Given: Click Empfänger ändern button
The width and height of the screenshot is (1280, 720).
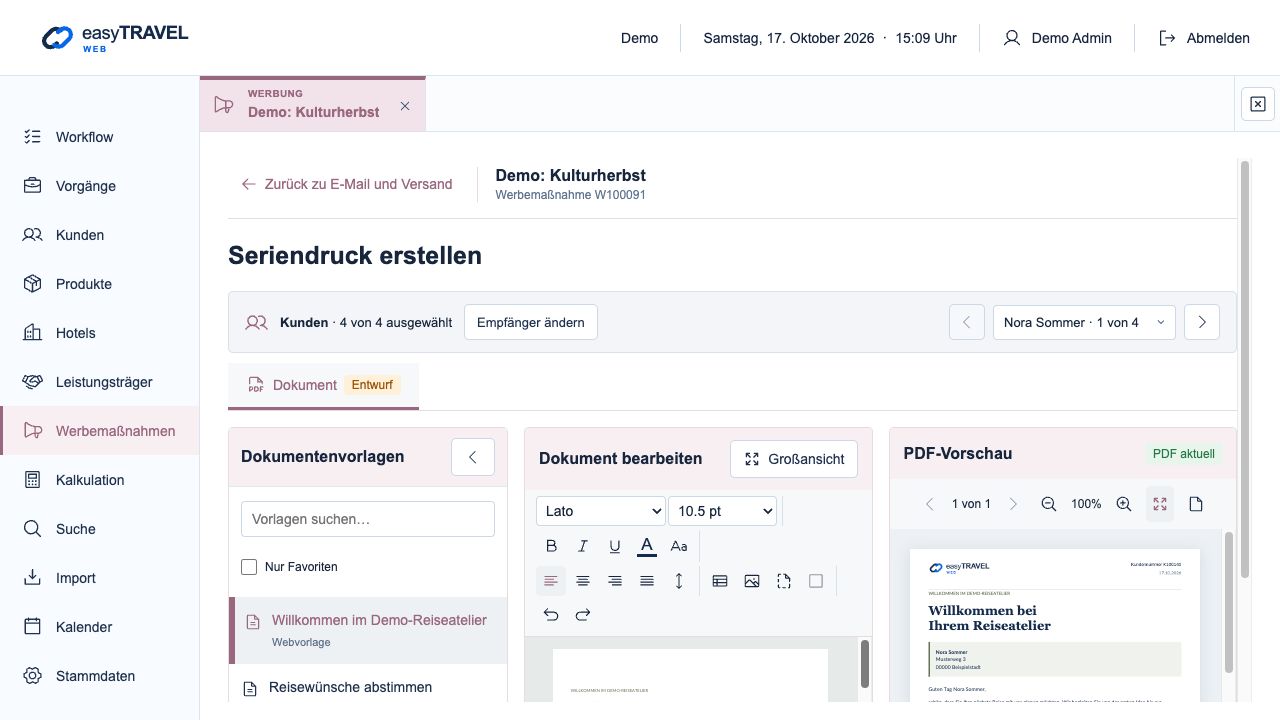Looking at the screenshot, I should [531, 323].
